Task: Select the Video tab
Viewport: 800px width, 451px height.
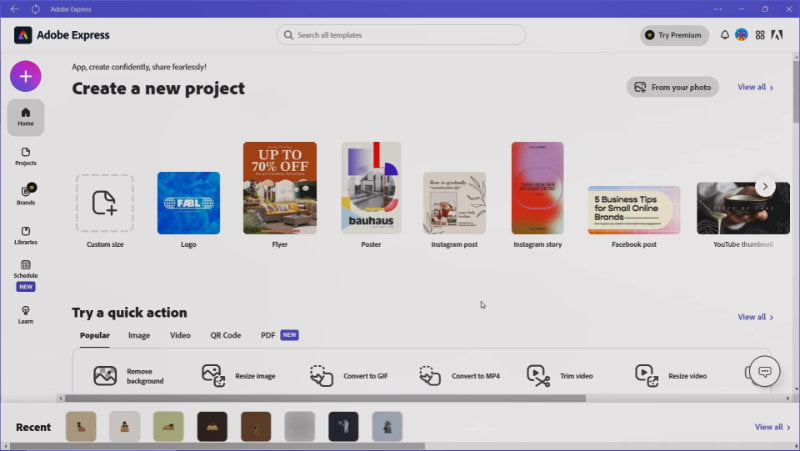Action: (x=180, y=335)
